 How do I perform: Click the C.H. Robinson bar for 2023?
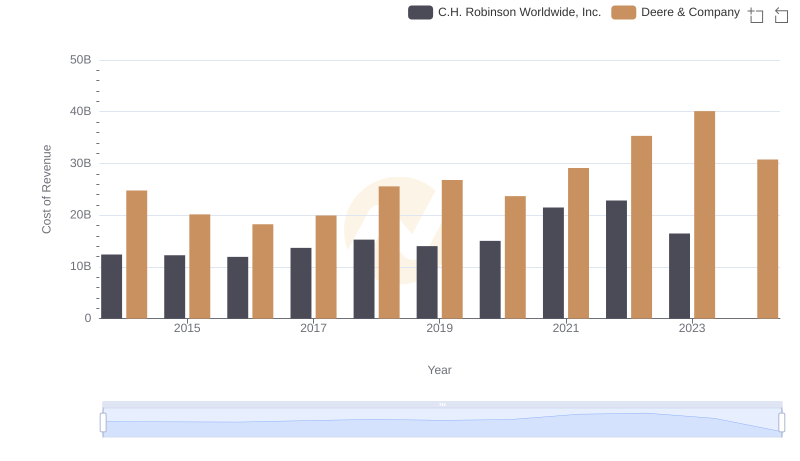(x=679, y=276)
